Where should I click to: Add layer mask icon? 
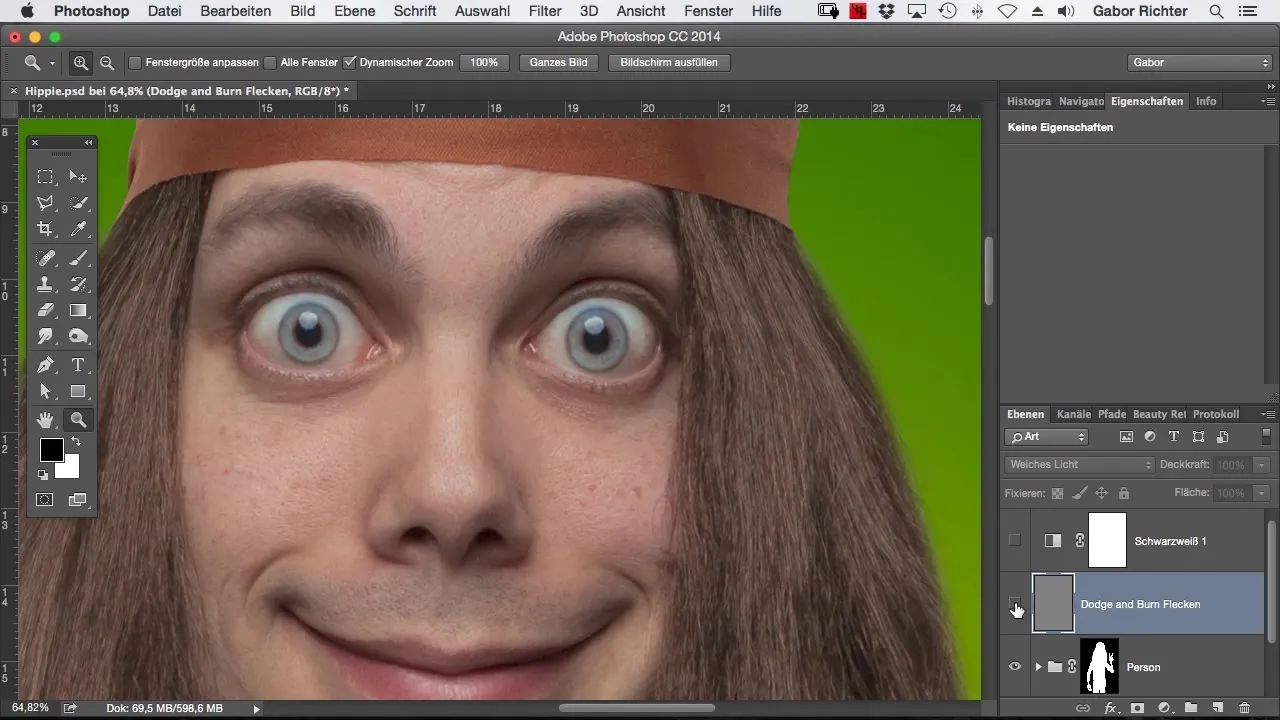tap(1137, 708)
